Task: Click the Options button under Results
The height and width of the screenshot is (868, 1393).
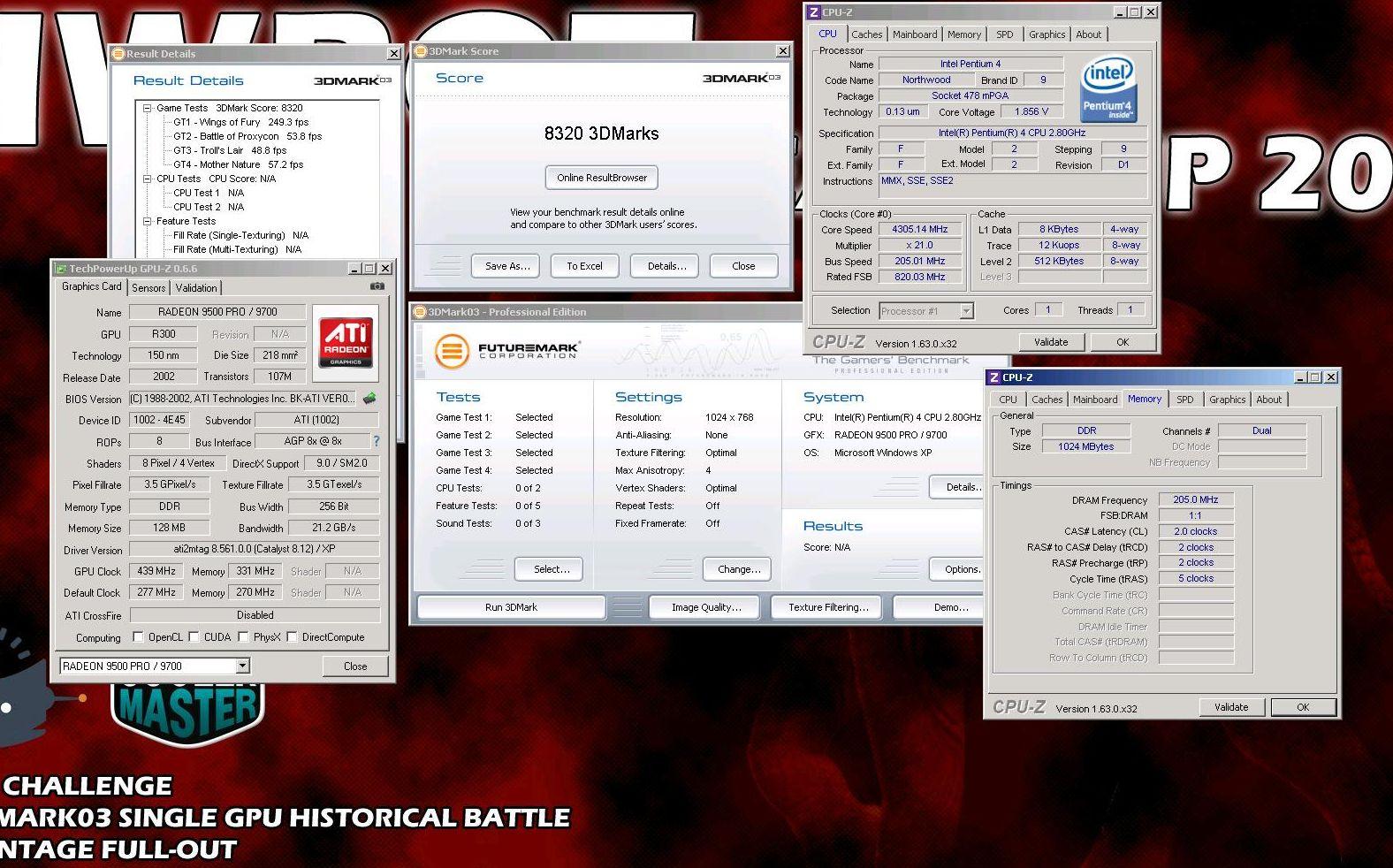Action: 958,569
